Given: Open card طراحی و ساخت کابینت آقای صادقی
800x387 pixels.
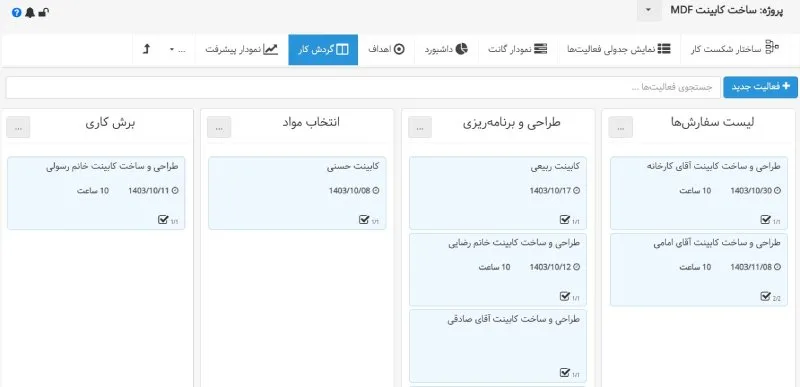Looking at the screenshot, I should click(514, 320).
